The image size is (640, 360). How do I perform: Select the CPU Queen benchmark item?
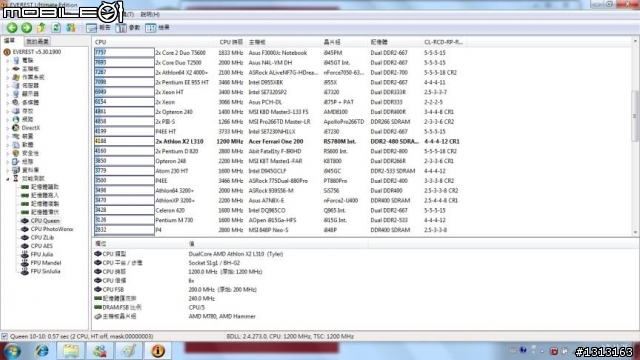[x=45, y=221]
